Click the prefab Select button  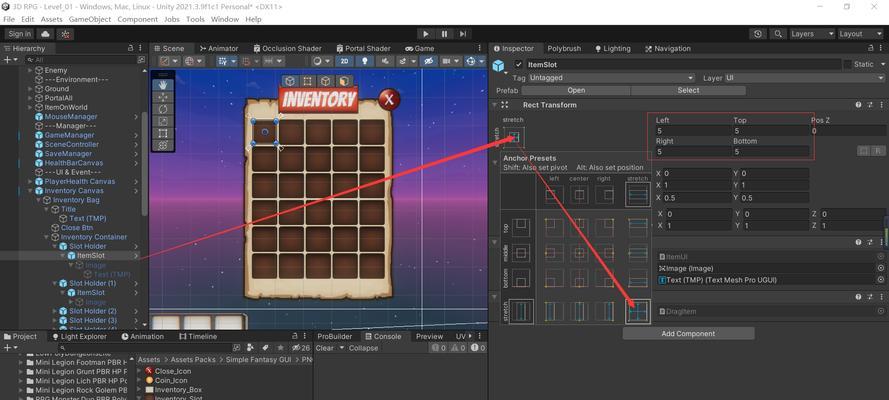(x=688, y=90)
